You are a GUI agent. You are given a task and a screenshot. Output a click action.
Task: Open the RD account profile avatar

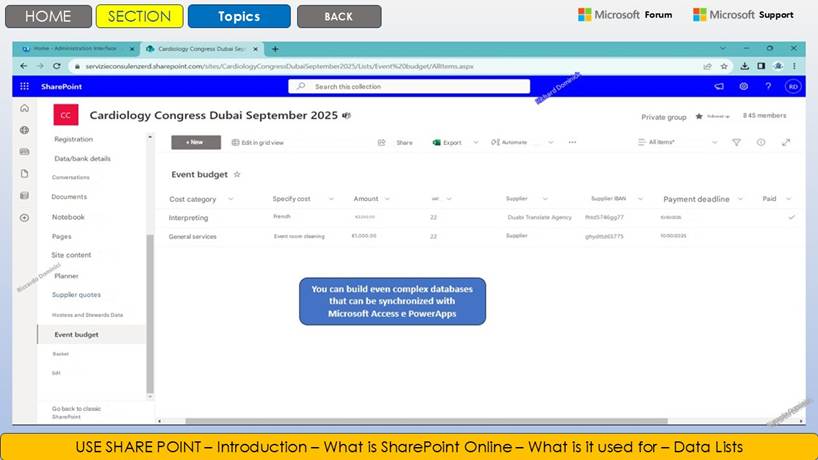point(793,87)
